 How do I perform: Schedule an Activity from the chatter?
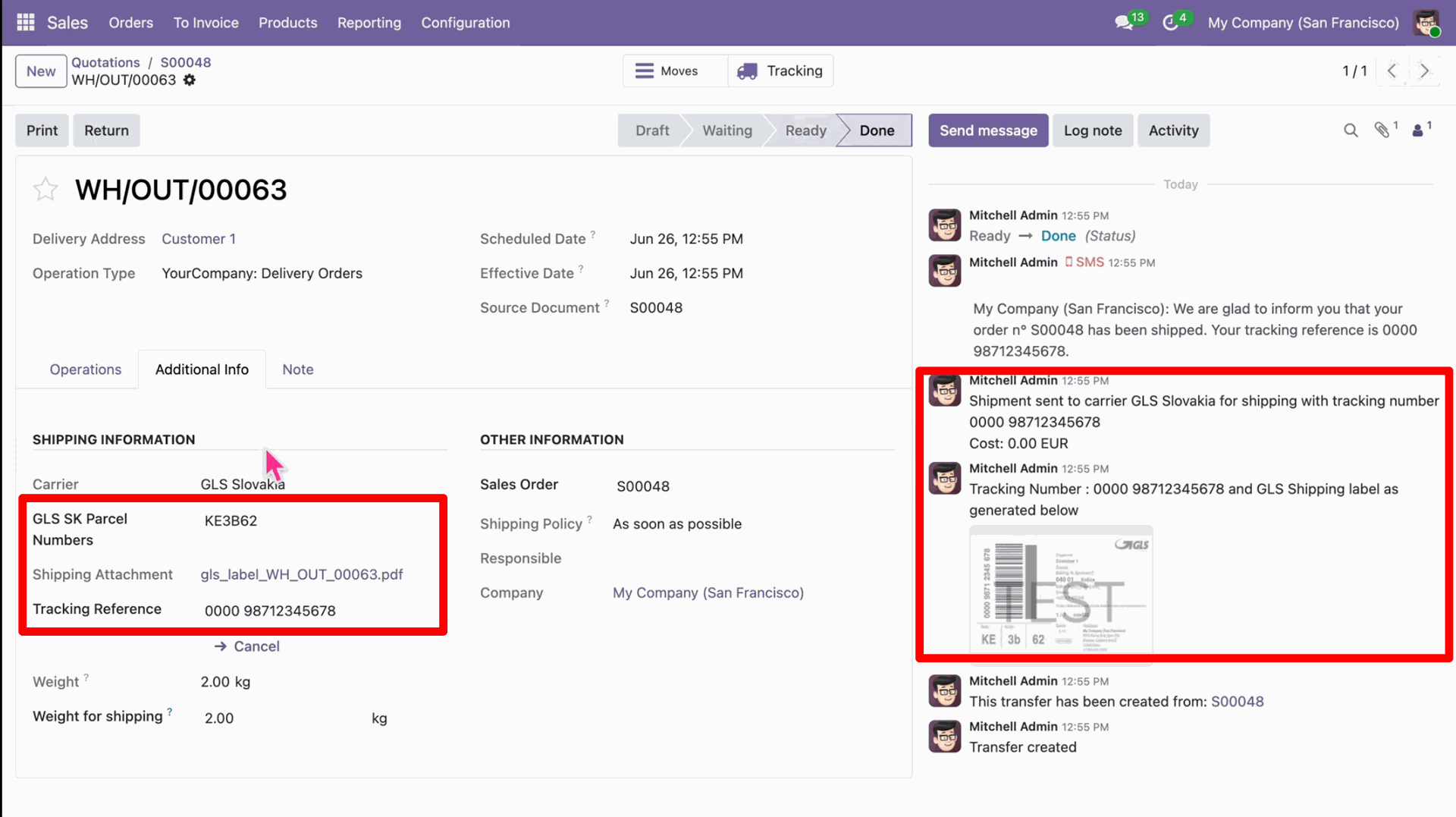(1173, 130)
